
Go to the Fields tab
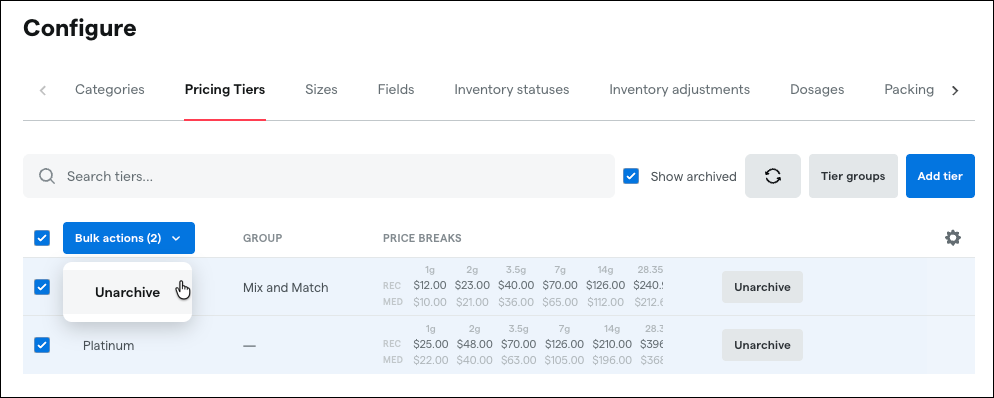pos(396,89)
